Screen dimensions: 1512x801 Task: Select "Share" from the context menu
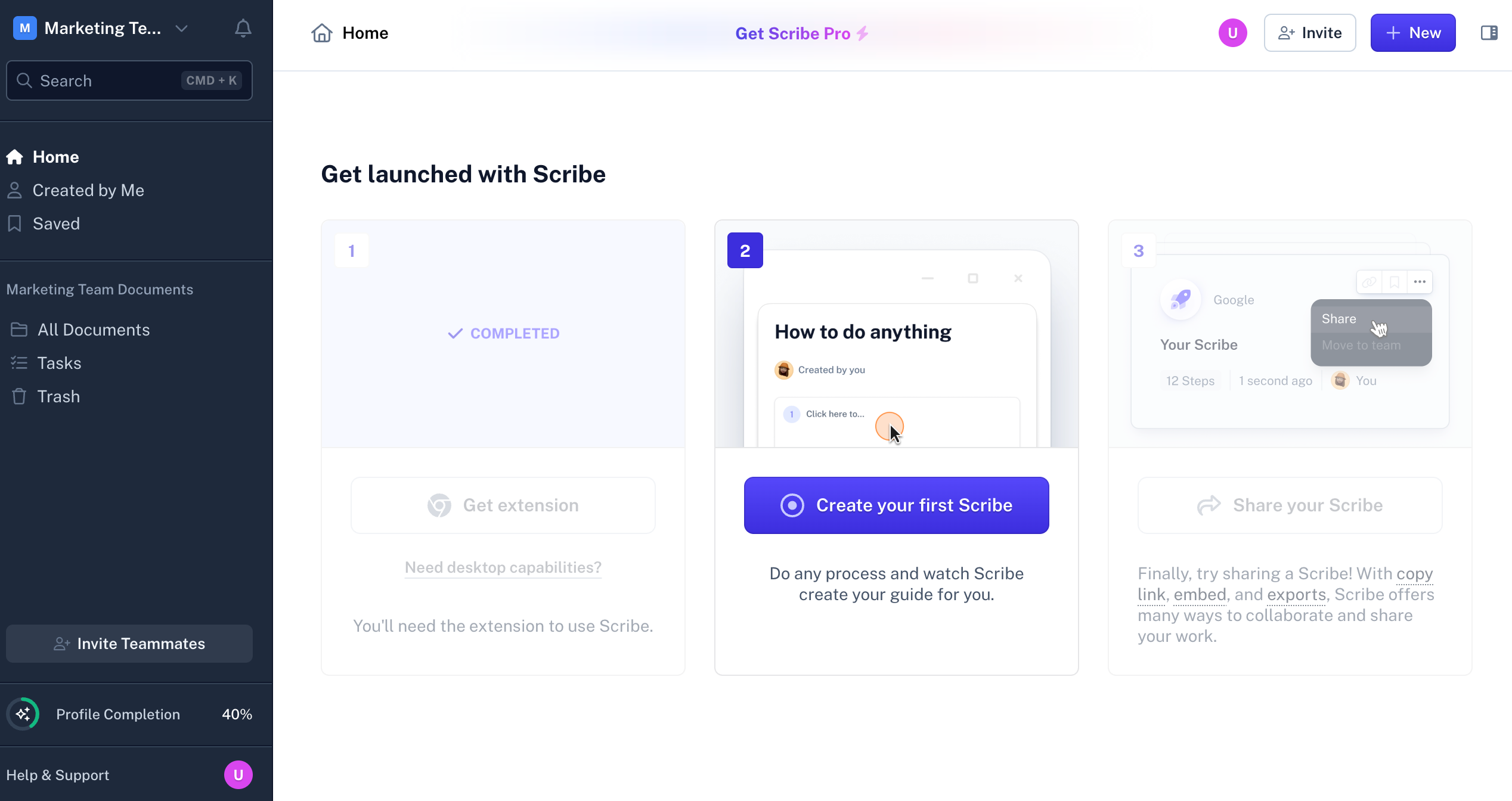coord(1339,319)
